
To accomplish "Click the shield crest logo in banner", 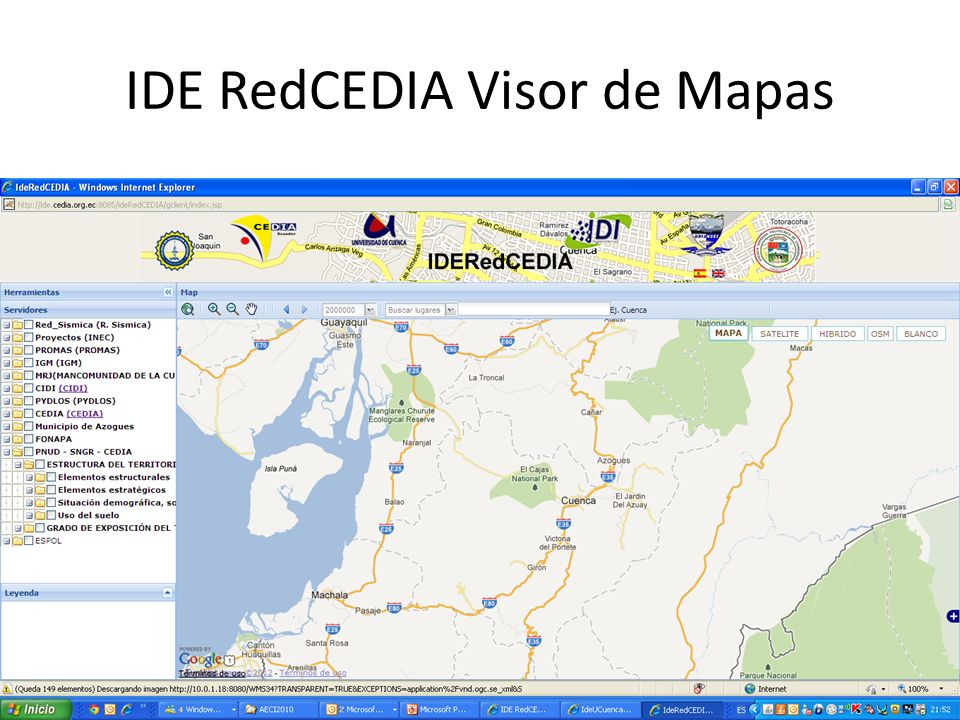I will coord(705,235).
